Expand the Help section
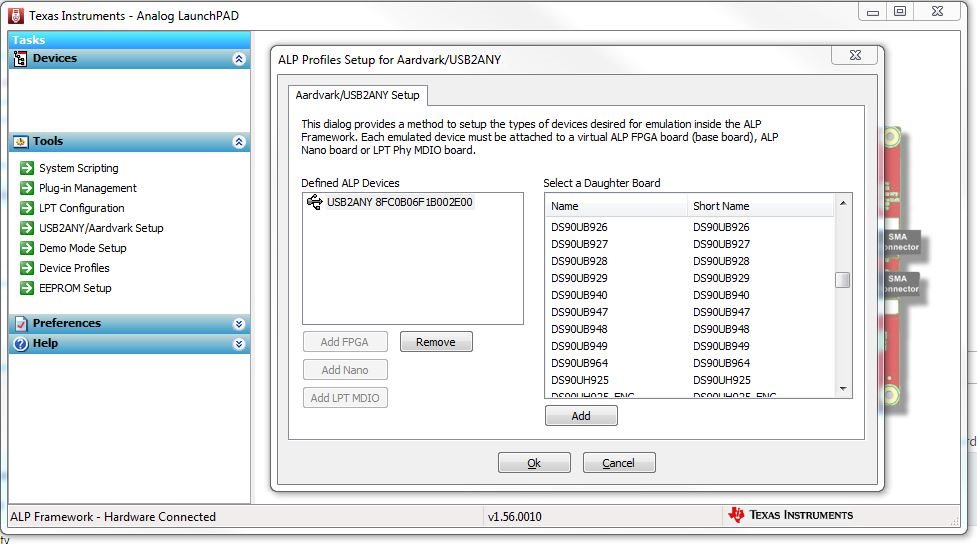977x544 pixels. 239,344
